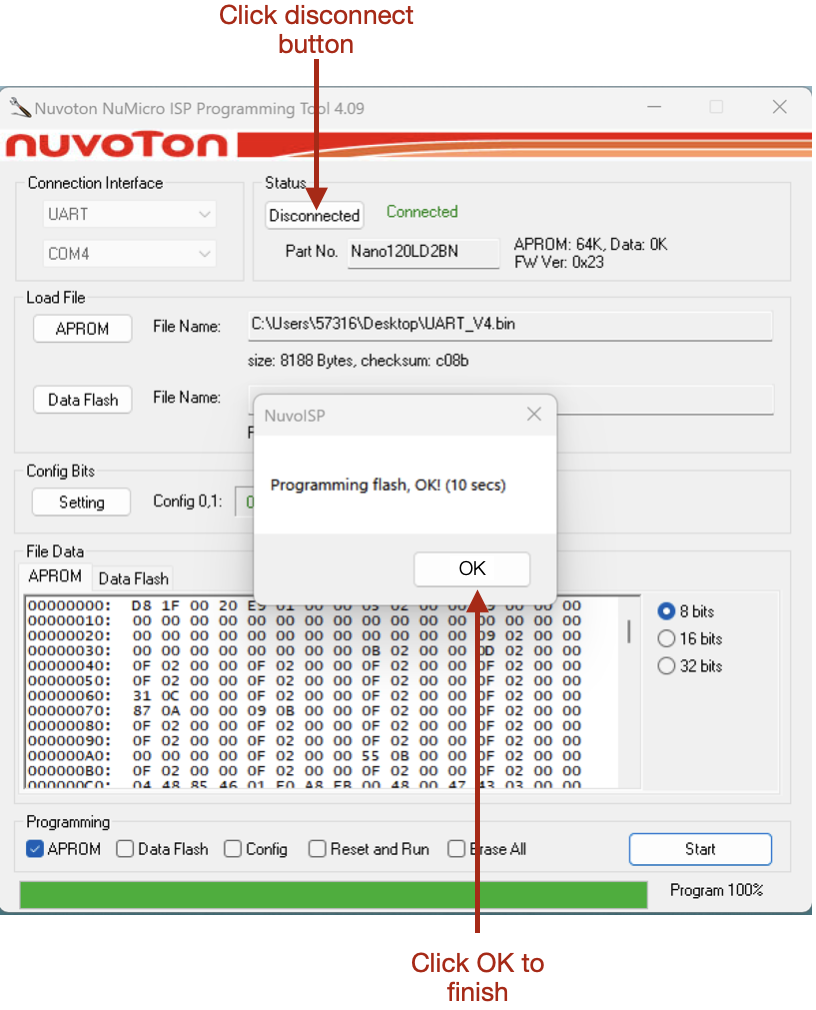
Task: Expand the COM4 port dropdown
Action: pos(130,254)
